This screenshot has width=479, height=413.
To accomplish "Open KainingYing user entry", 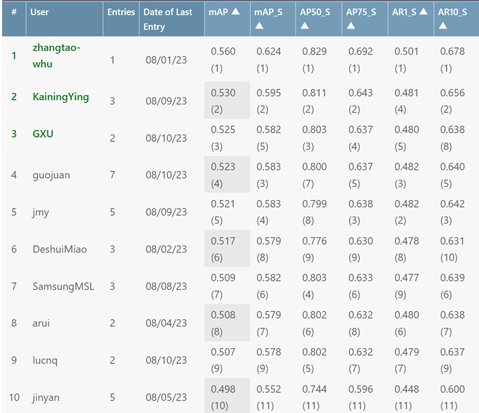I will pos(61,97).
